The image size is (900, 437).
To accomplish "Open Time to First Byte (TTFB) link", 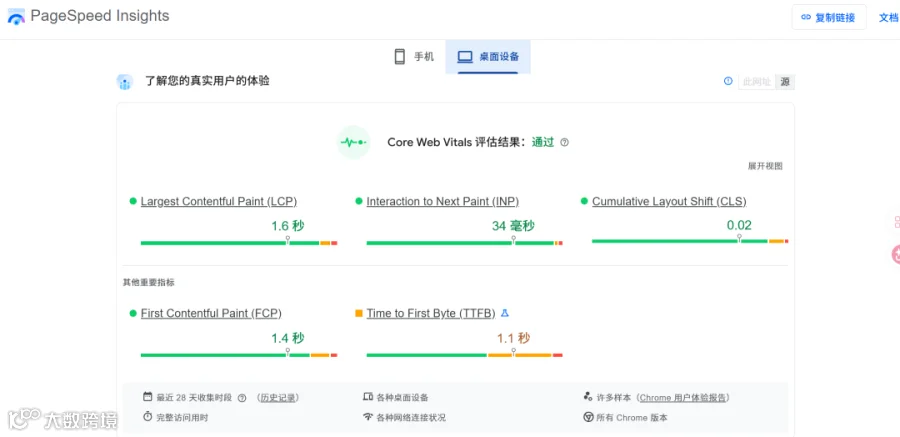I will tap(431, 314).
